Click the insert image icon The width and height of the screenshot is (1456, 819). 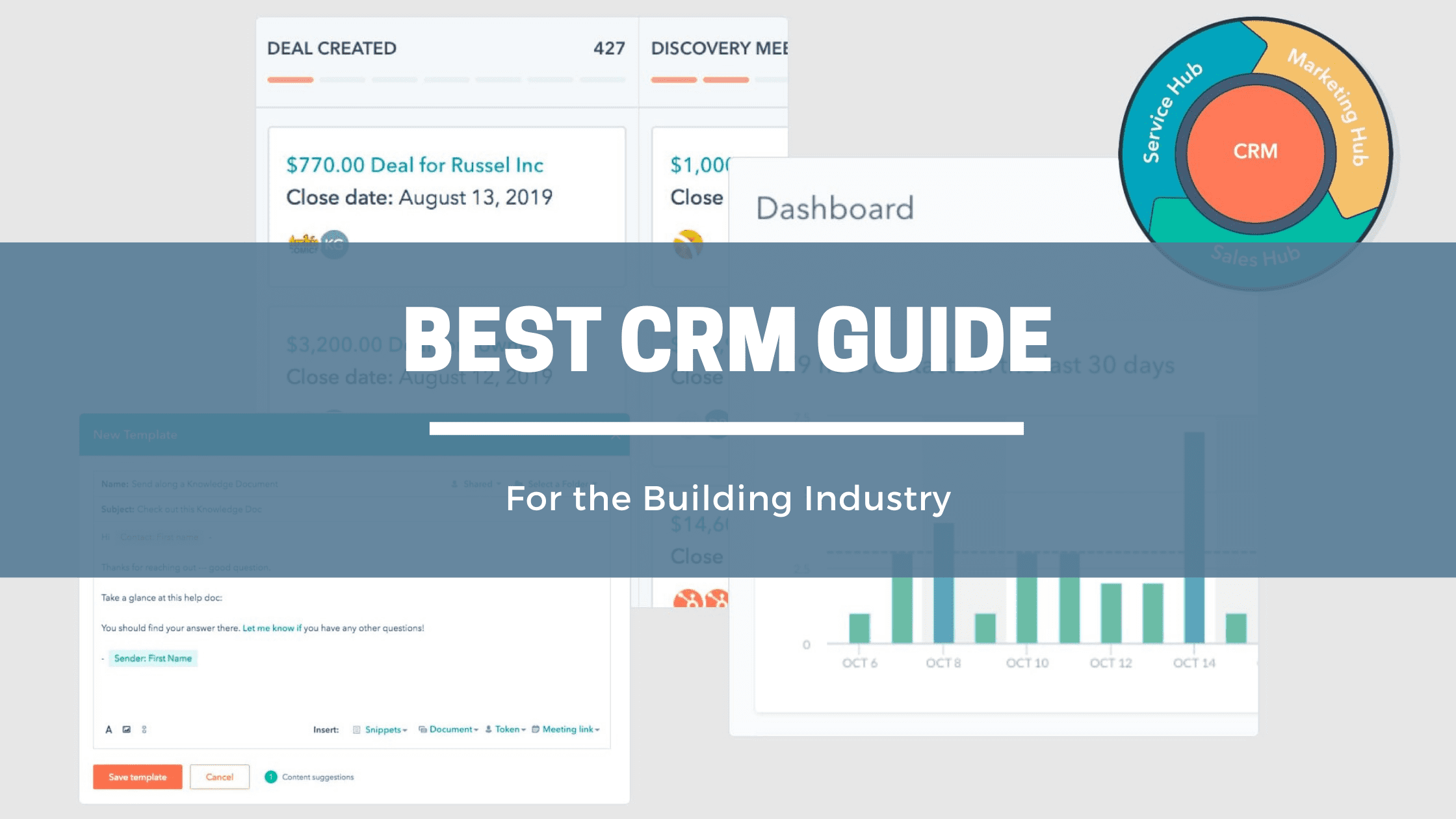[x=126, y=729]
